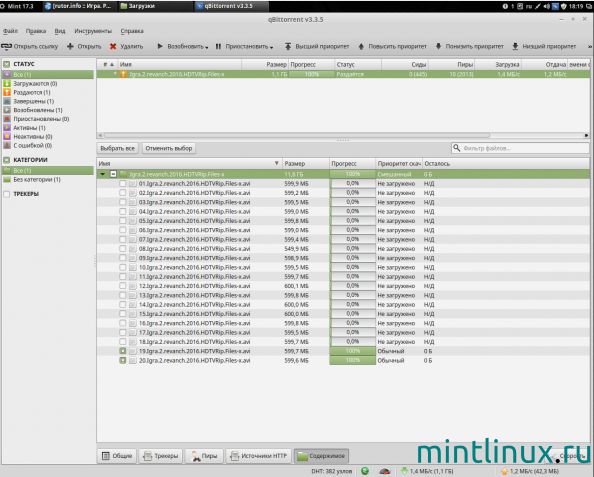This screenshot has height=477, width=594.
Task: Open the Правка menu
Action: point(36,31)
